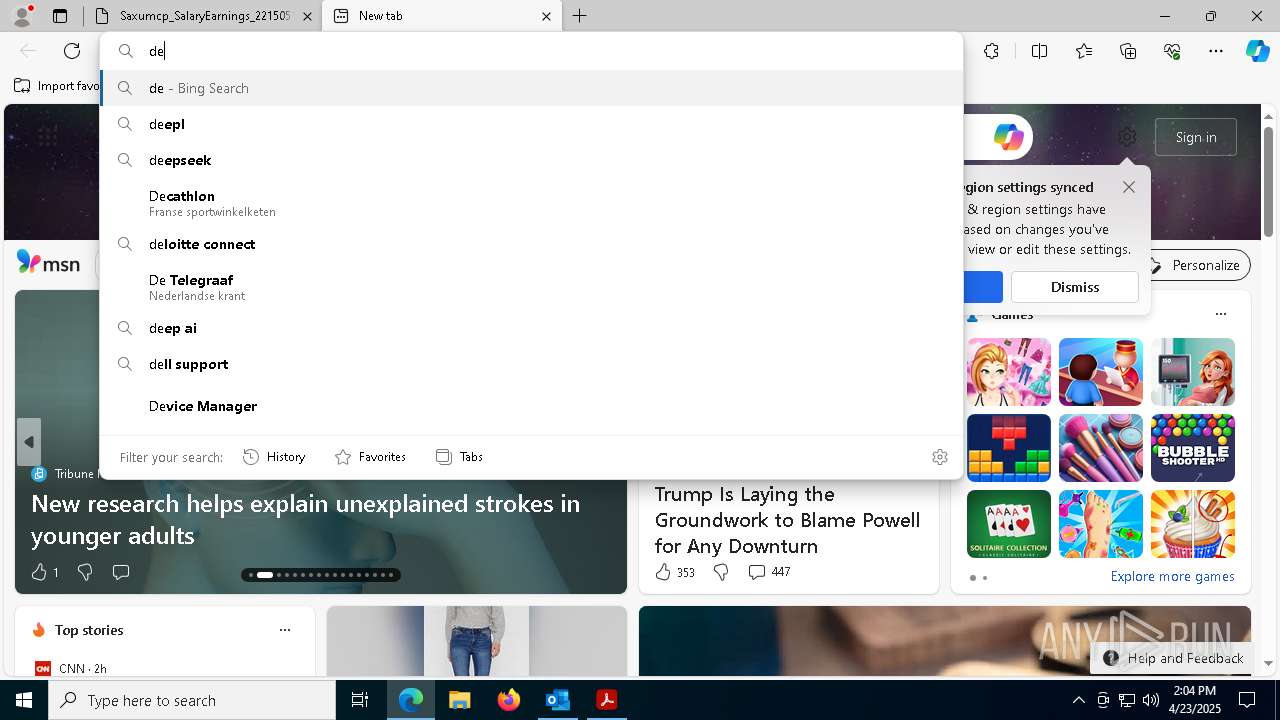Screen dimensions: 1280x720
Task: Choose the 'deep ai' suggestion
Action: [532, 328]
